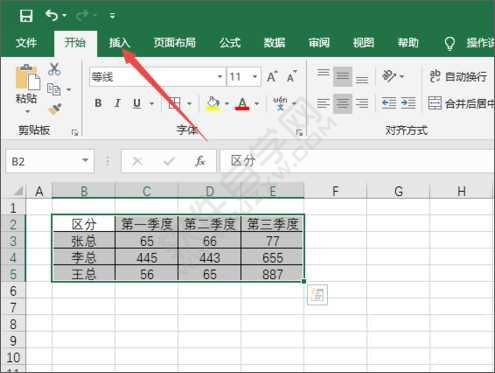Open insert function with the fx icon

tap(200, 161)
